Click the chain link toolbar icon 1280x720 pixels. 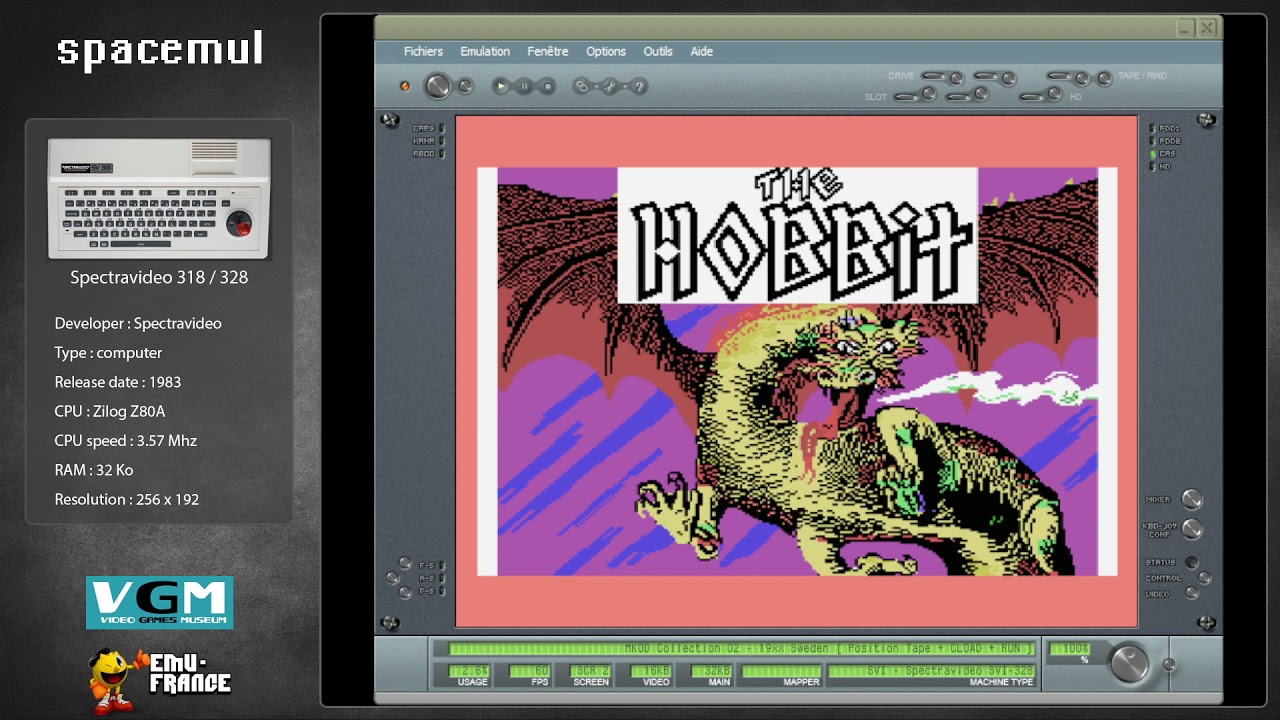(581, 86)
